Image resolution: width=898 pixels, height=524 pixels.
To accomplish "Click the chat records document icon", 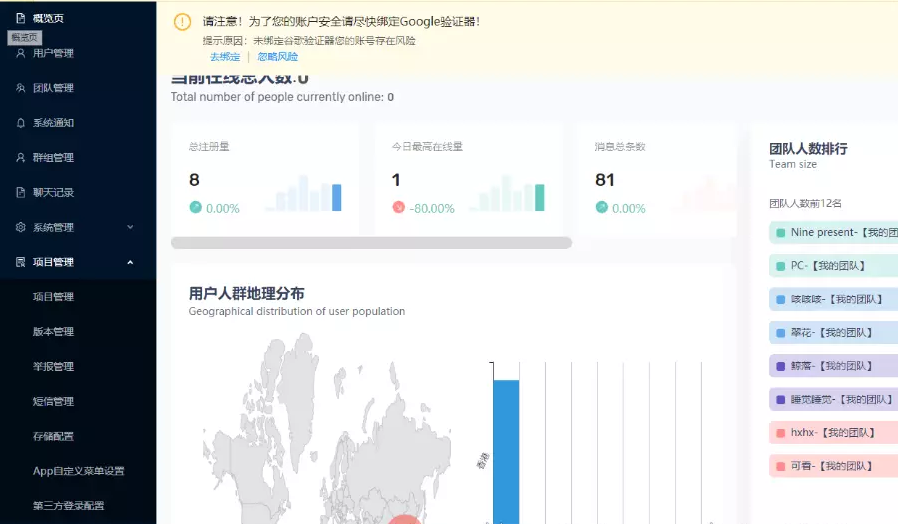I will pyautogui.click(x=21, y=192).
